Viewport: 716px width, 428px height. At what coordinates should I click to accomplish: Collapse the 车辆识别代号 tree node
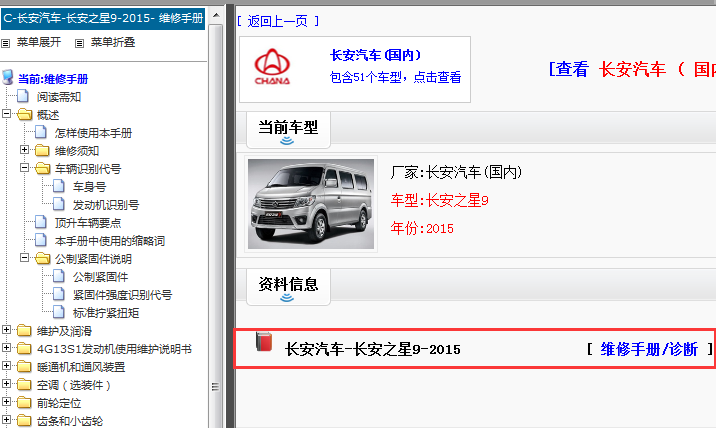(25, 168)
